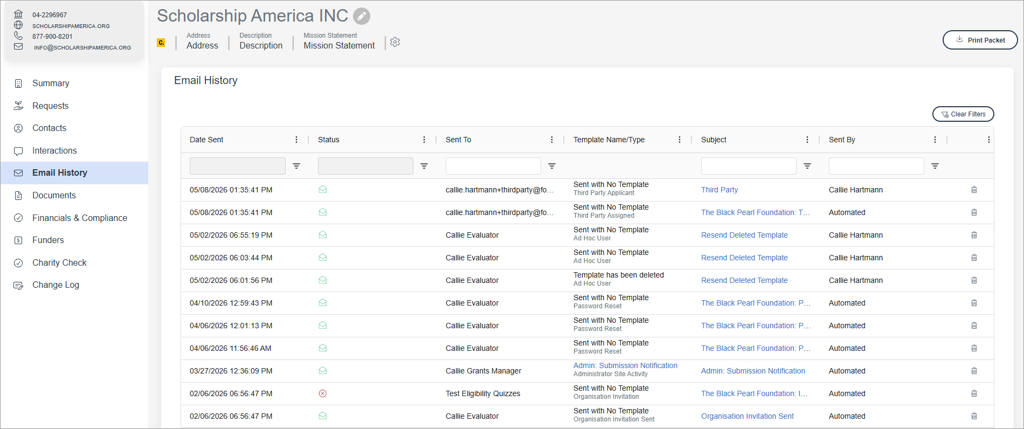Screen dimensions: 1024x429
Task: Delete email sent 05/02/2026 06:55:19 PM
Action: 974,235
